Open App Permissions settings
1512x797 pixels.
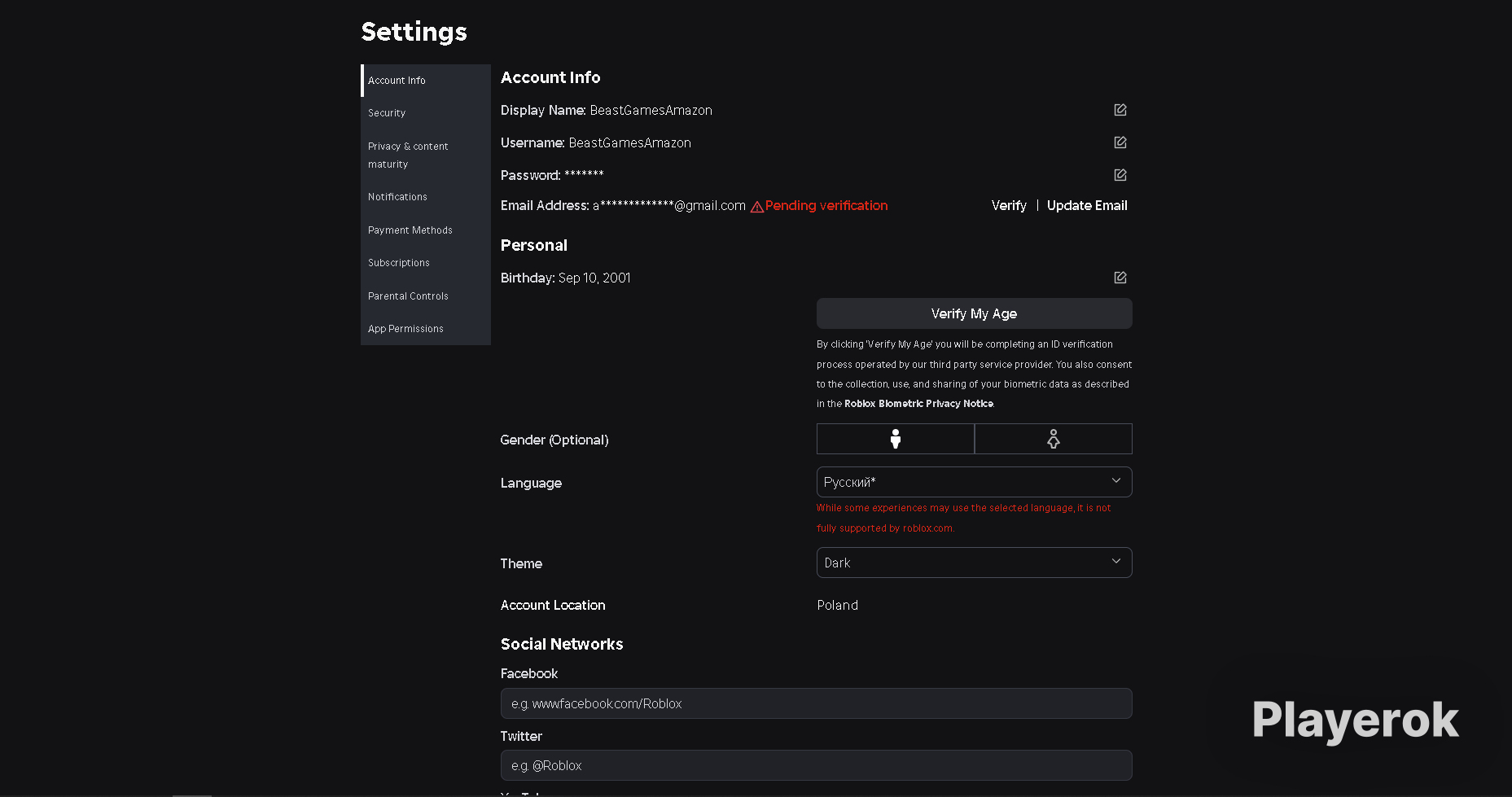pos(426,329)
